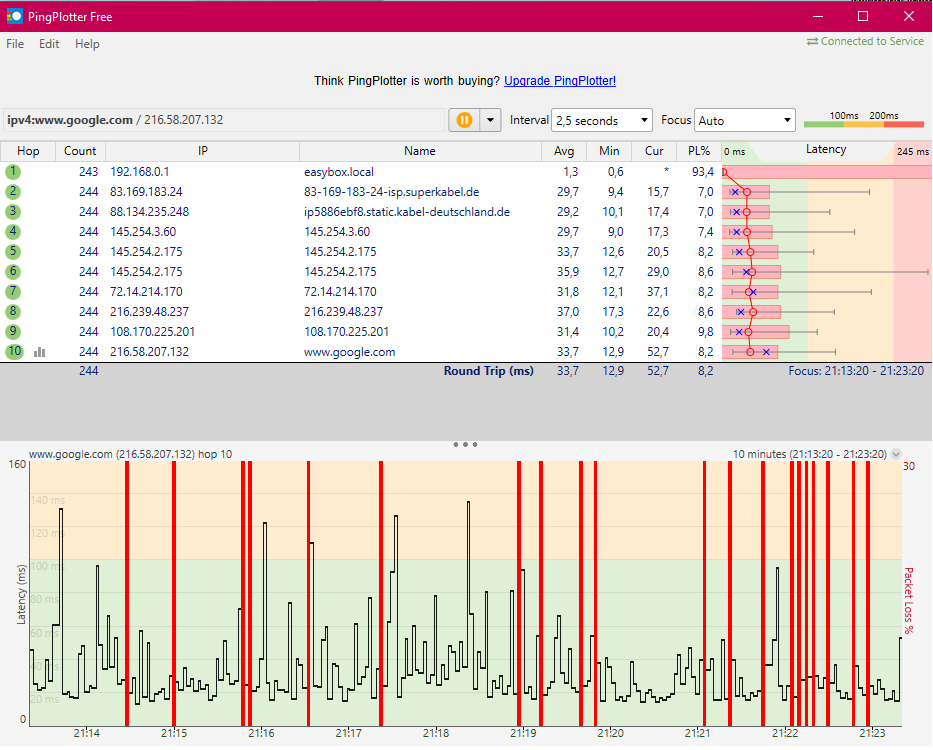Select the hop 5 number badge
933x750 pixels.
(13, 251)
